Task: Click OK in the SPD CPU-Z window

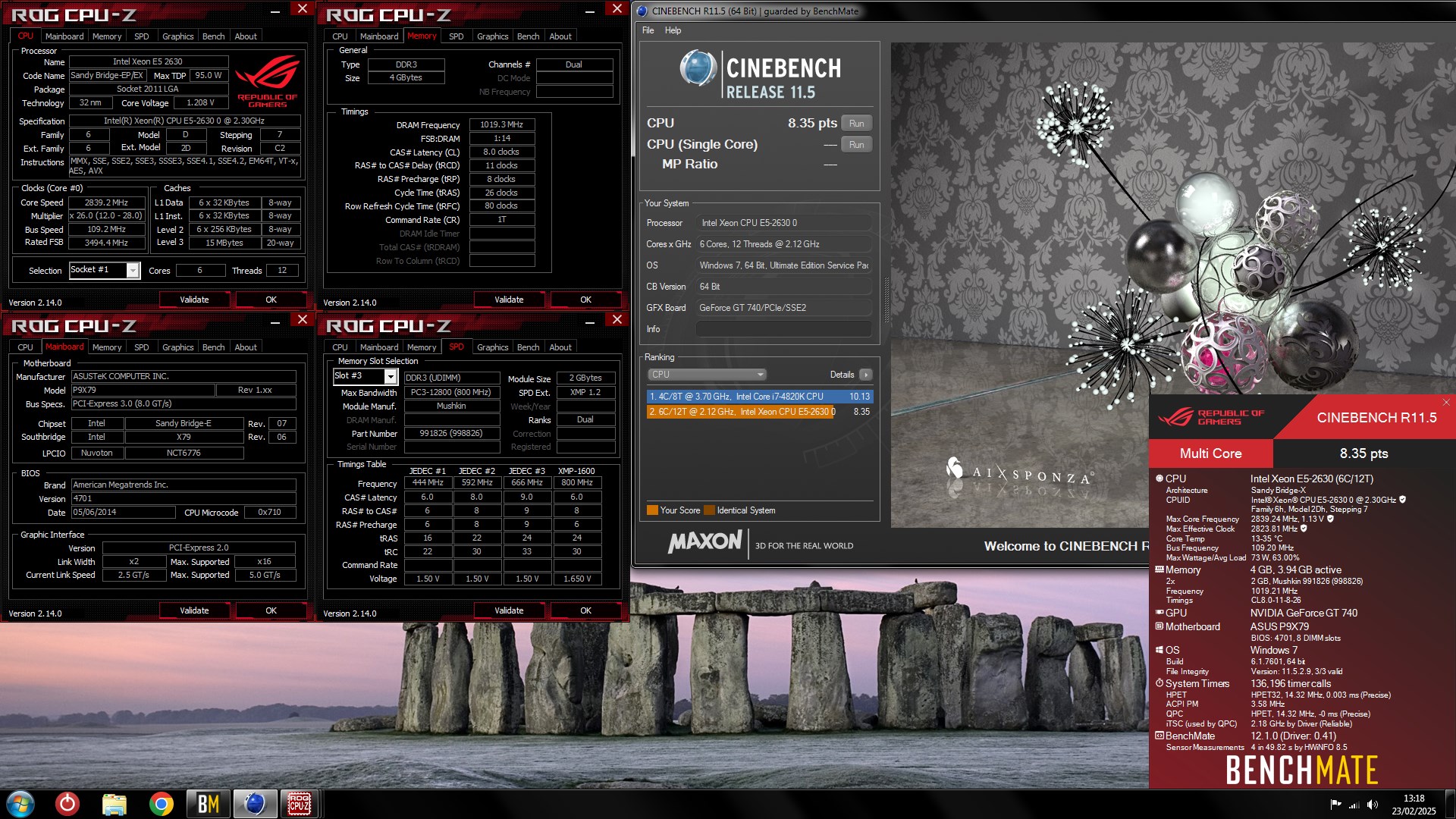Action: click(585, 610)
